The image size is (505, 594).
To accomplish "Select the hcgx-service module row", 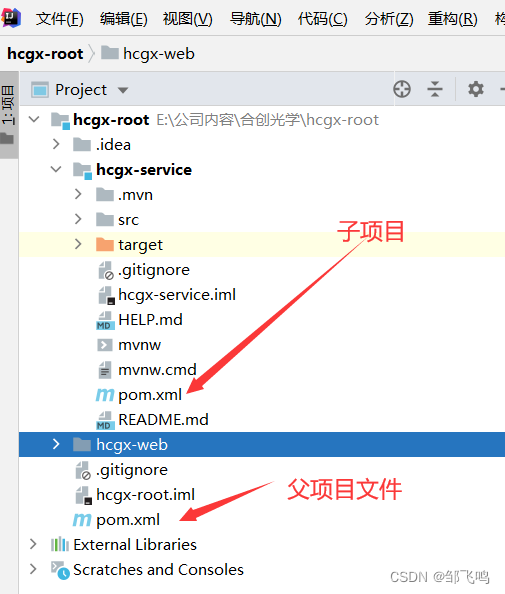I will pyautogui.click(x=262, y=169).
